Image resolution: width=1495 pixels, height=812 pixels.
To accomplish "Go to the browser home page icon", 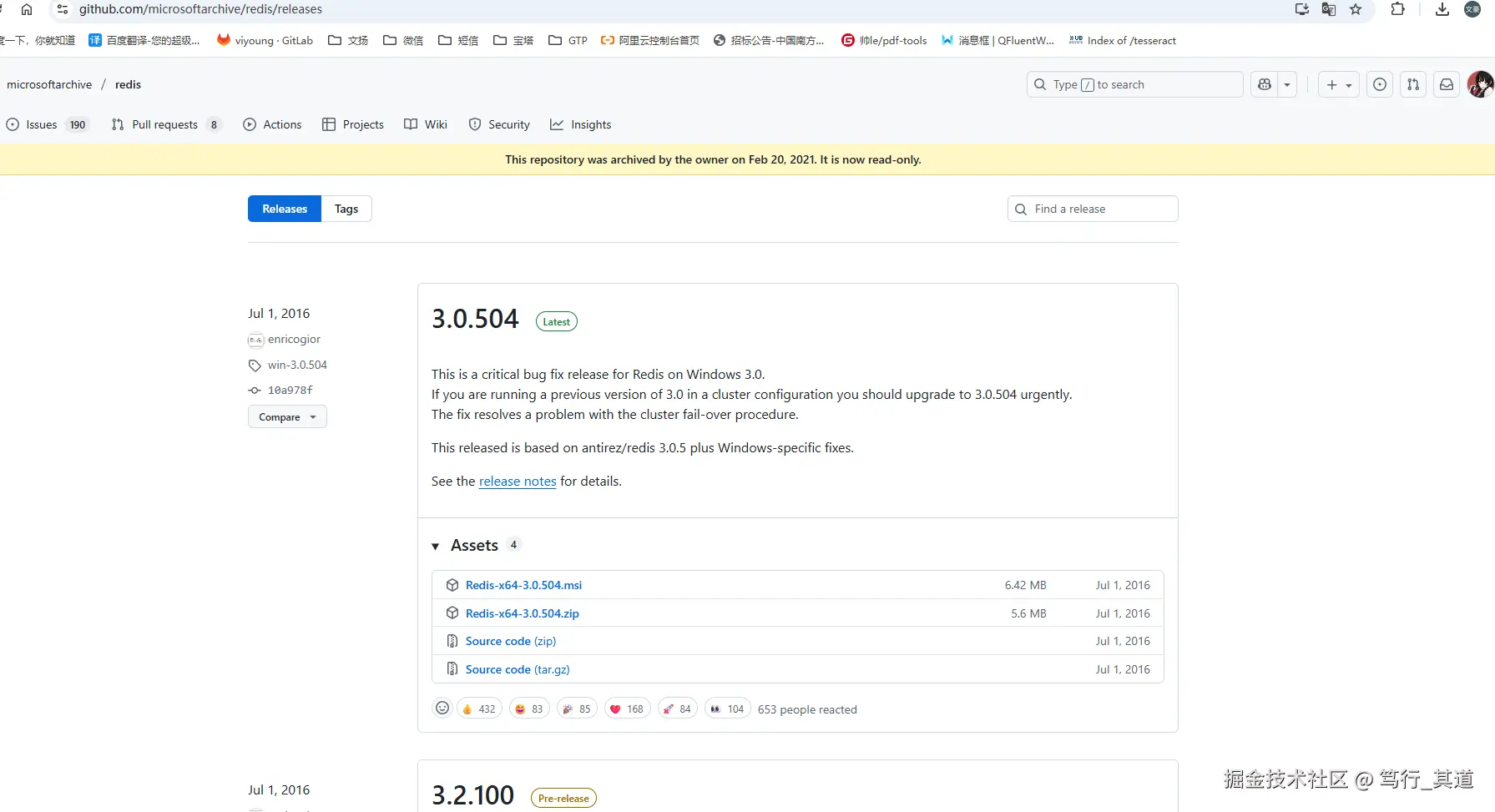I will point(27,9).
